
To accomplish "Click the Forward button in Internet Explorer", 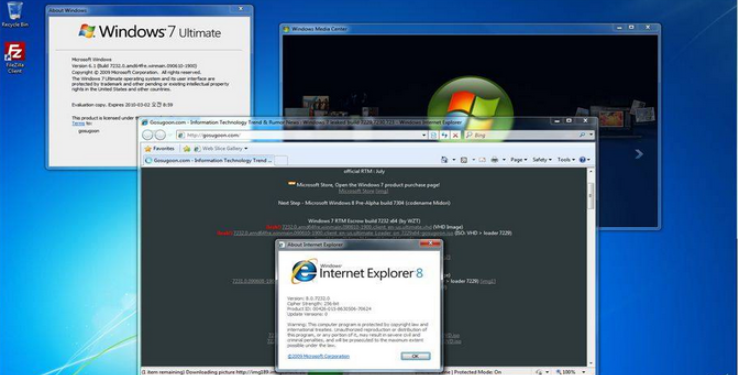I will click(x=160, y=135).
